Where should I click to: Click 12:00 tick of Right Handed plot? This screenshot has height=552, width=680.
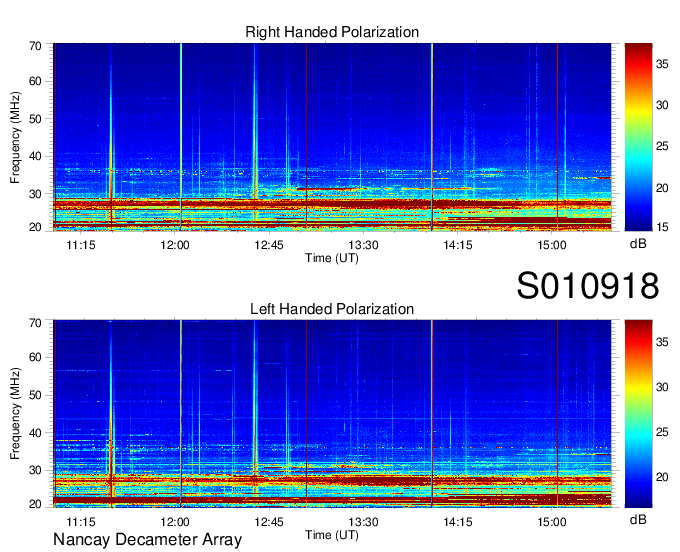coord(175,245)
